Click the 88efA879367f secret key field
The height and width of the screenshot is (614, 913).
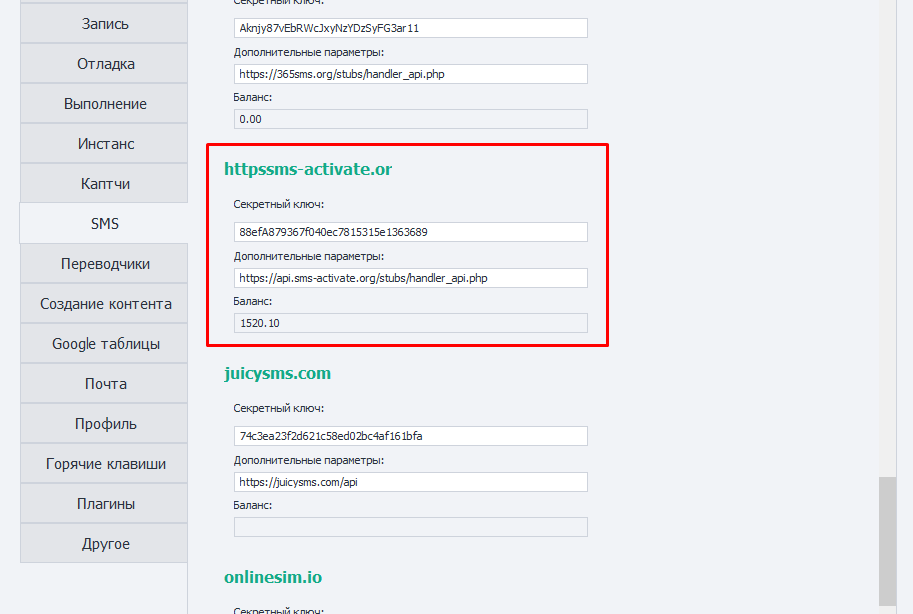[411, 232]
